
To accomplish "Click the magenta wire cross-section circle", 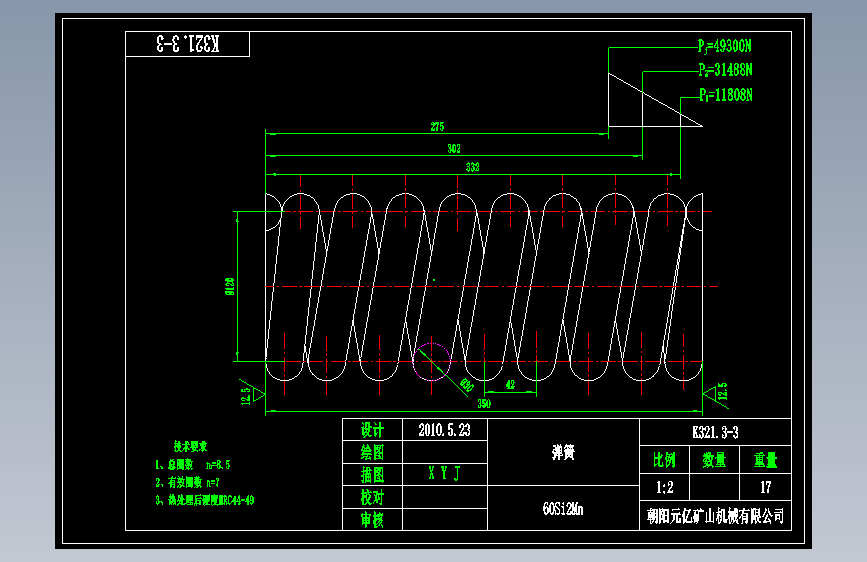I will pos(431,362).
